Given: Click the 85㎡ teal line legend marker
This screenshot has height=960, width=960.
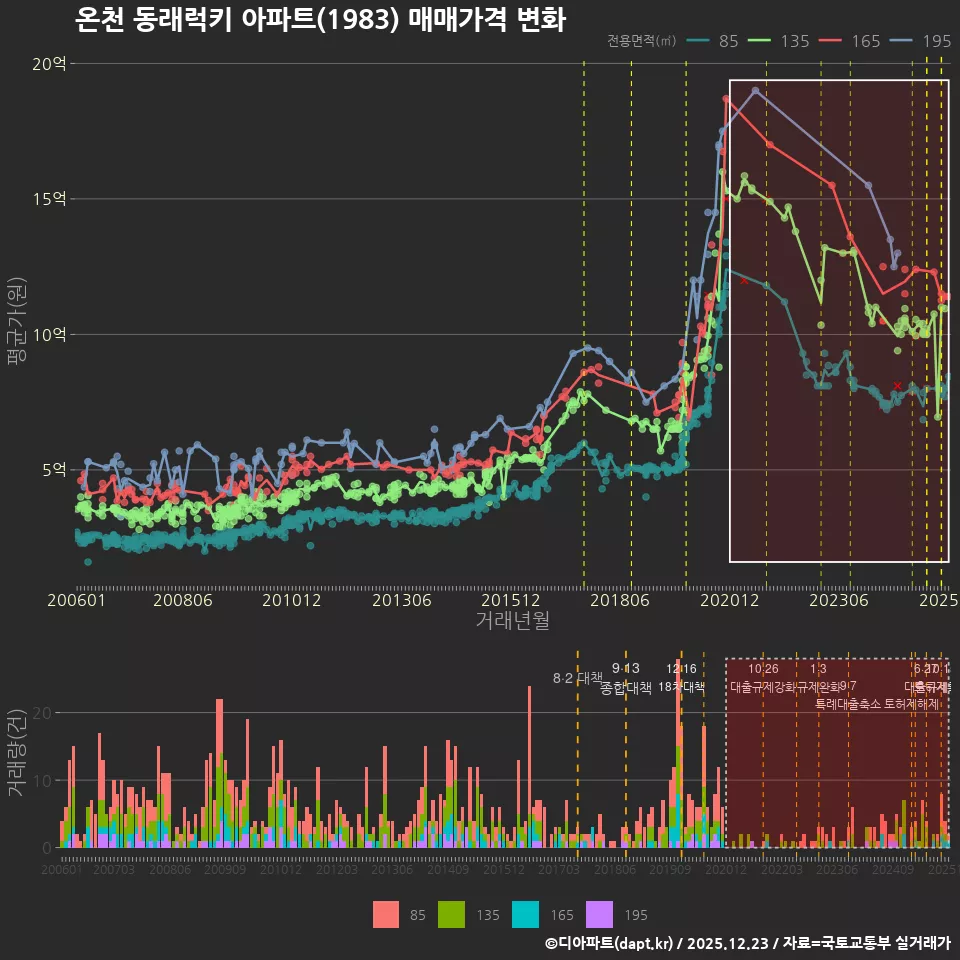Looking at the screenshot, I should coord(698,41).
